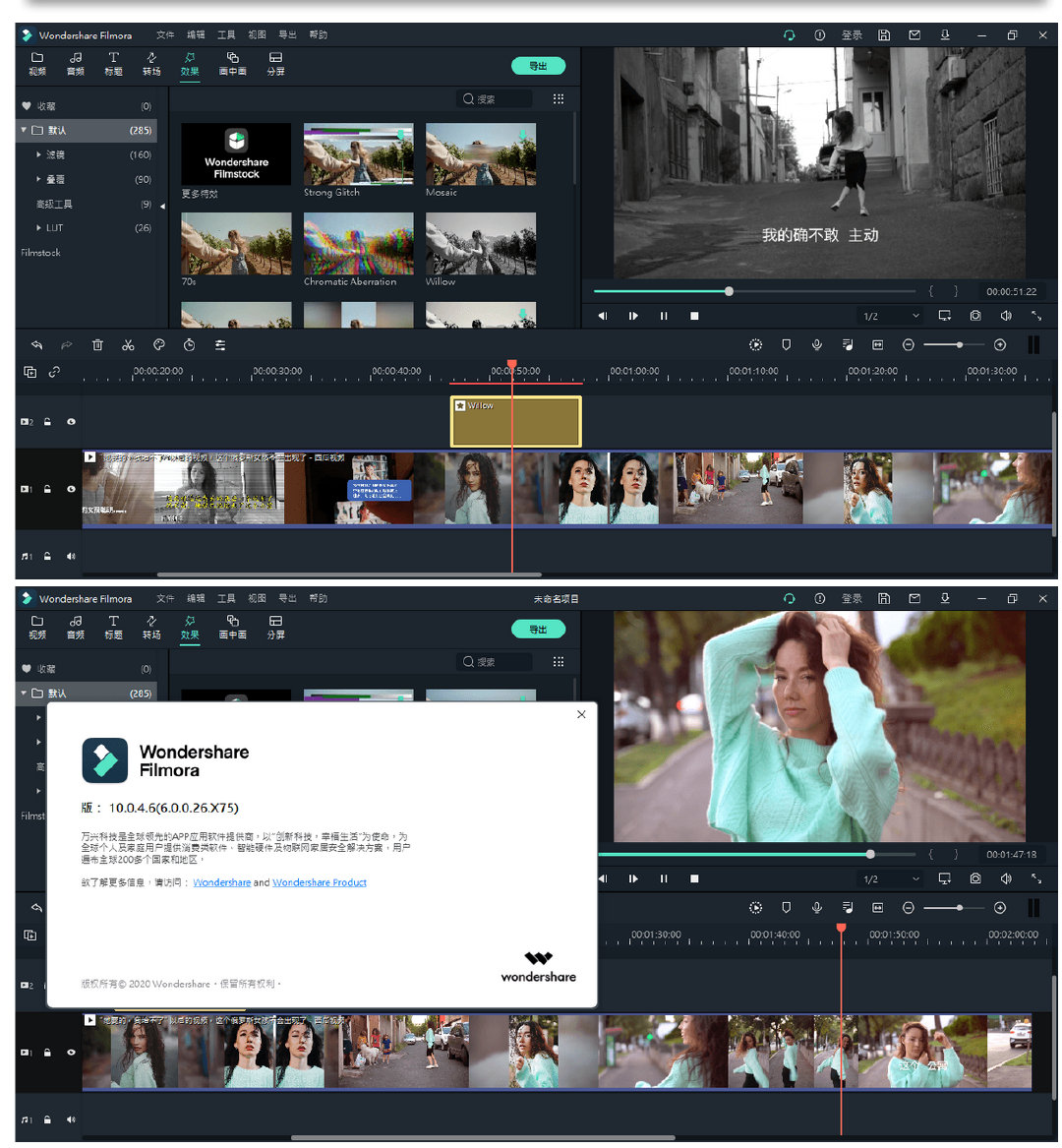
Task: Click the timeline microphone icon in About-dialog window
Action: (x=817, y=908)
